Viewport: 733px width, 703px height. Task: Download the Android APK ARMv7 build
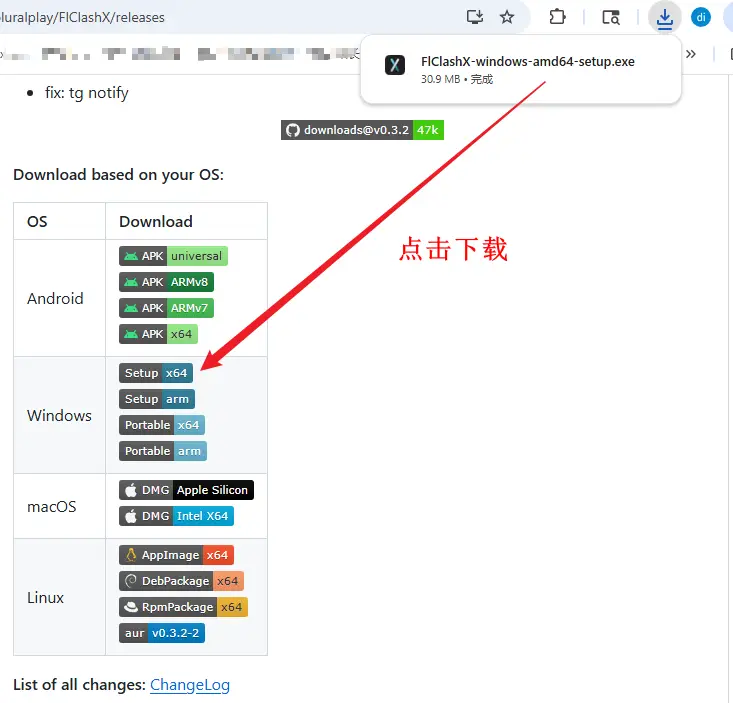(166, 308)
